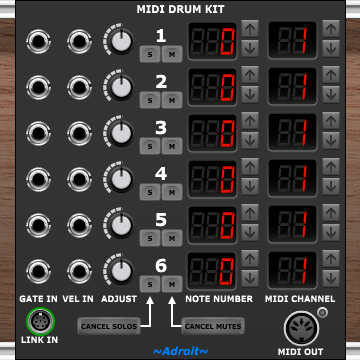Mute drum channel 6
This screenshot has height=360, width=360.
[172, 284]
